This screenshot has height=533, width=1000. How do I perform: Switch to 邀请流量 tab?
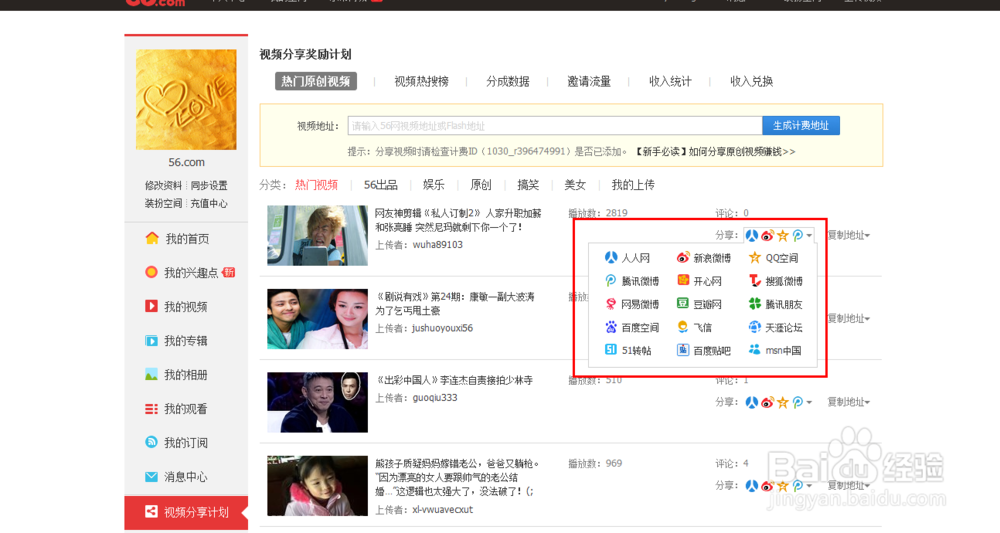click(x=589, y=82)
